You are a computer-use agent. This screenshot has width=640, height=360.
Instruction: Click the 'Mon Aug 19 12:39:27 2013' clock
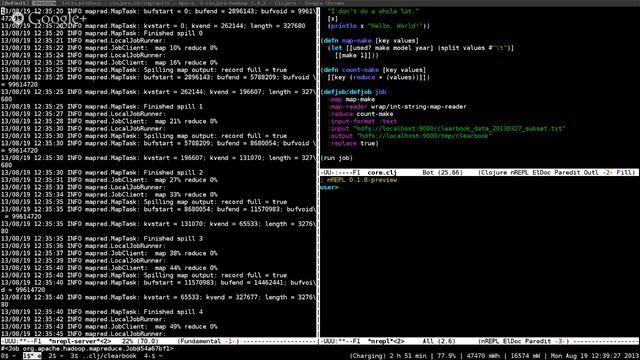[595, 356]
